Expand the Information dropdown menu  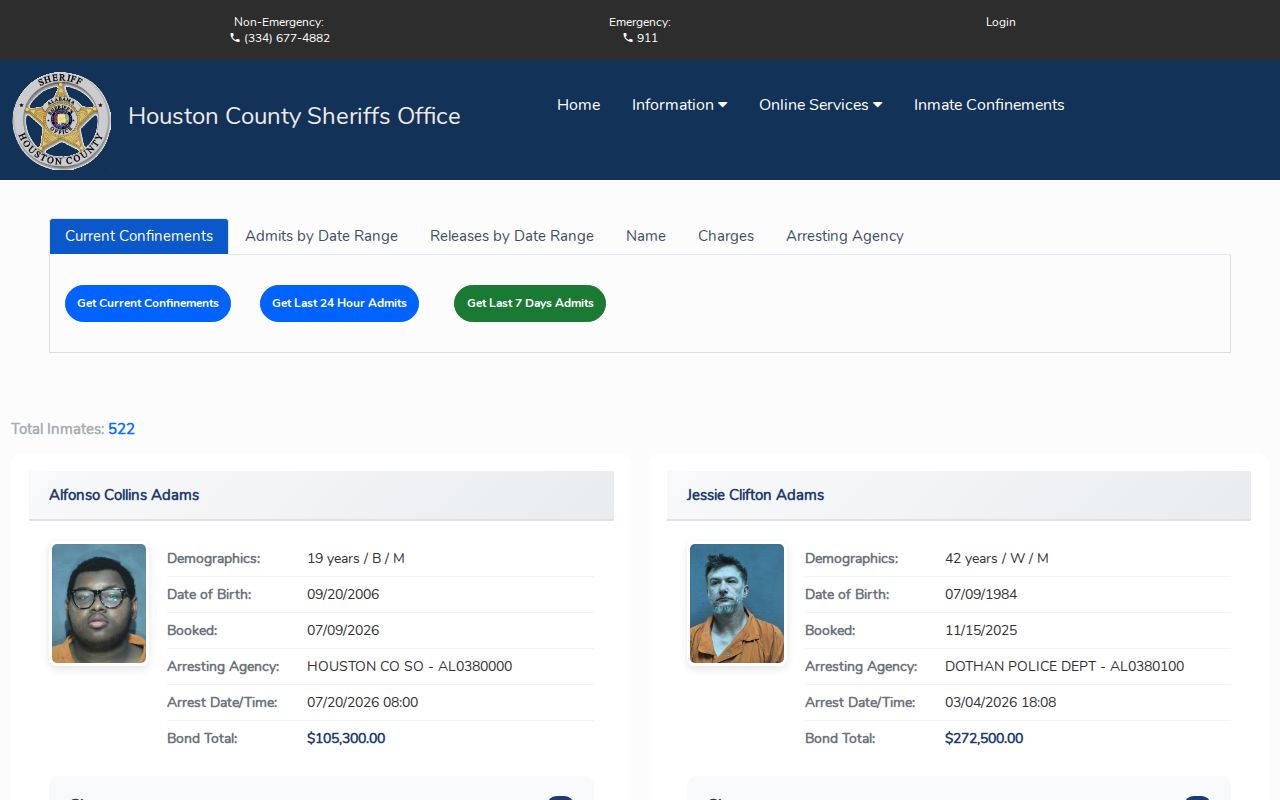679,105
